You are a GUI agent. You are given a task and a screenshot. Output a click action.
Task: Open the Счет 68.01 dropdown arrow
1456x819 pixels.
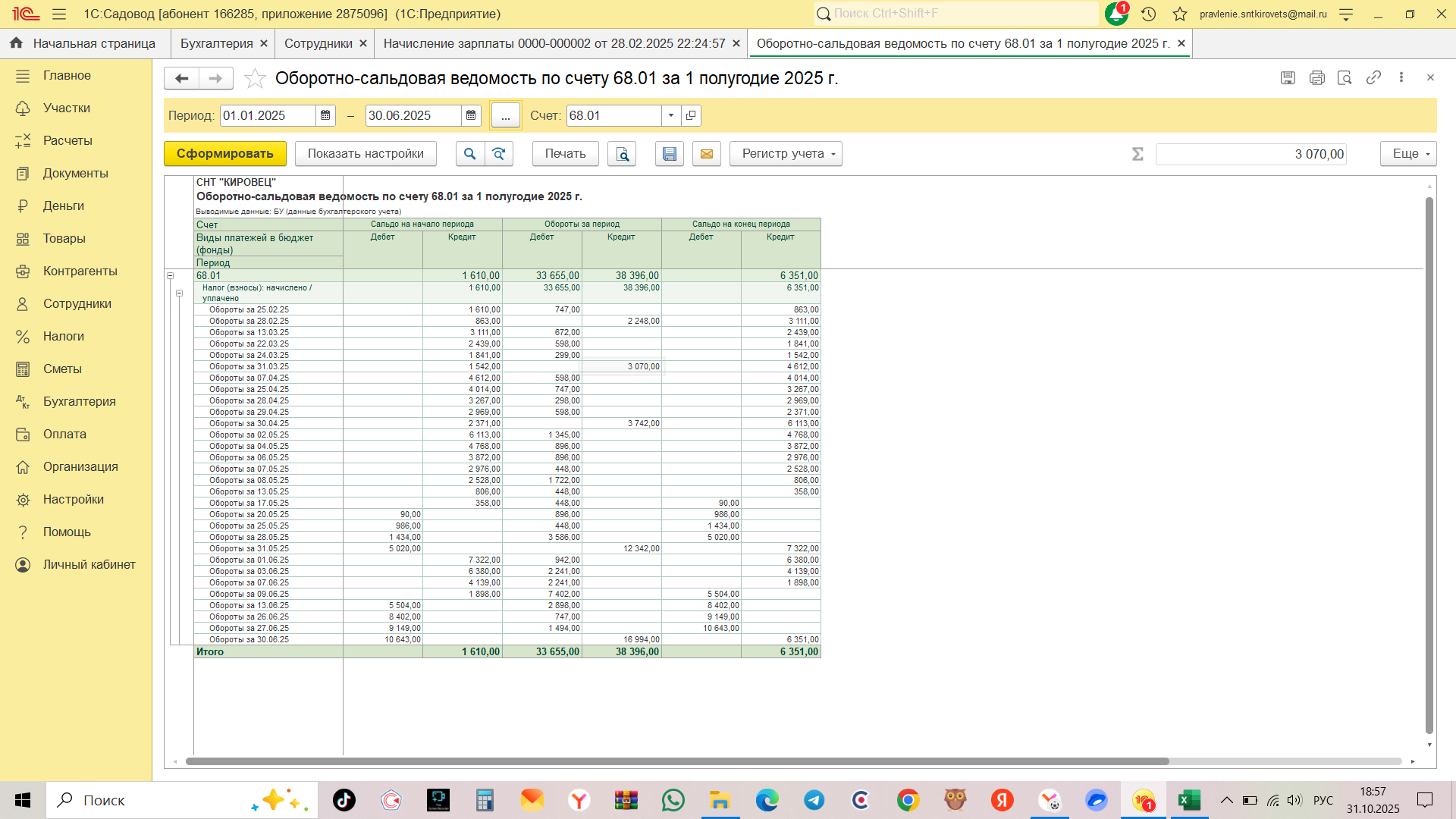tap(671, 115)
